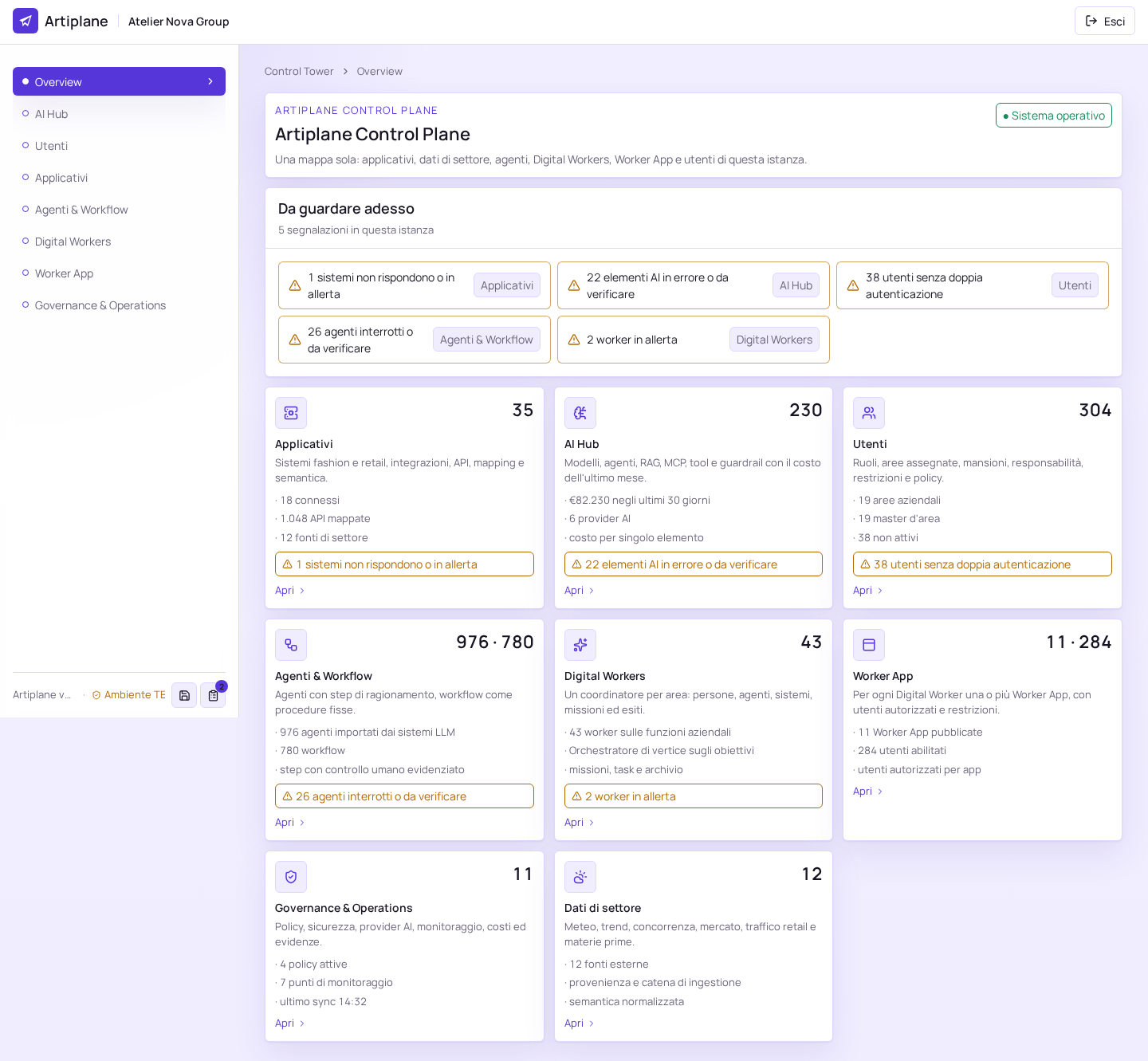Viewport: 1148px width, 1061px height.
Task: Click warning icon beside '1 sistemi non rispondono' alert
Action: click(295, 285)
